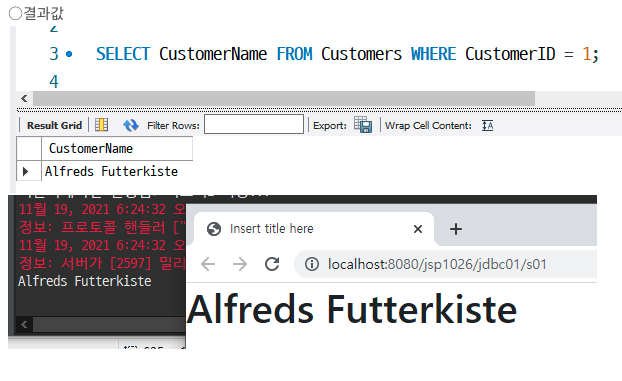View site information icon in address bar
622x381 pixels.
312,264
